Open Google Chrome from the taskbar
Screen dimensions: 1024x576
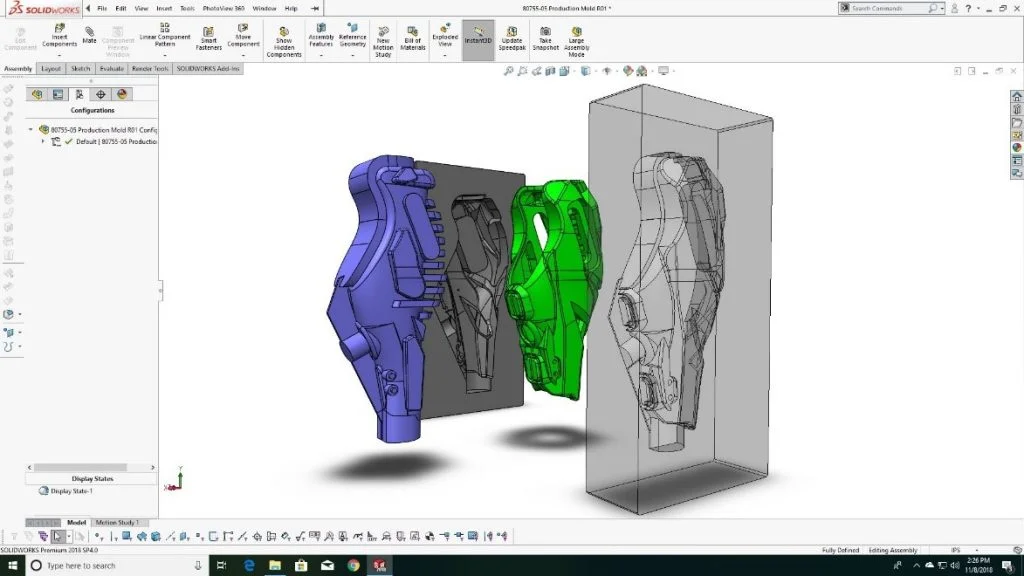tap(353, 566)
